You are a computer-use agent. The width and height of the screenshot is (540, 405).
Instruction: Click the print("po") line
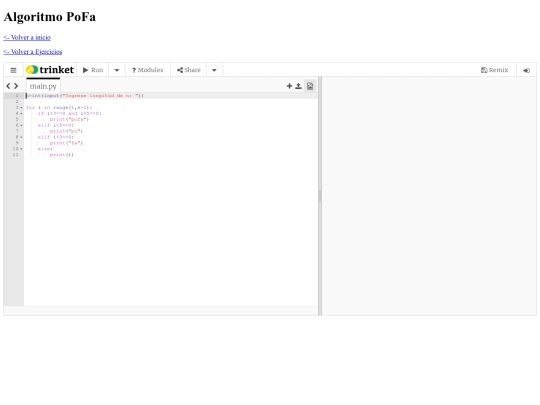(x=66, y=131)
